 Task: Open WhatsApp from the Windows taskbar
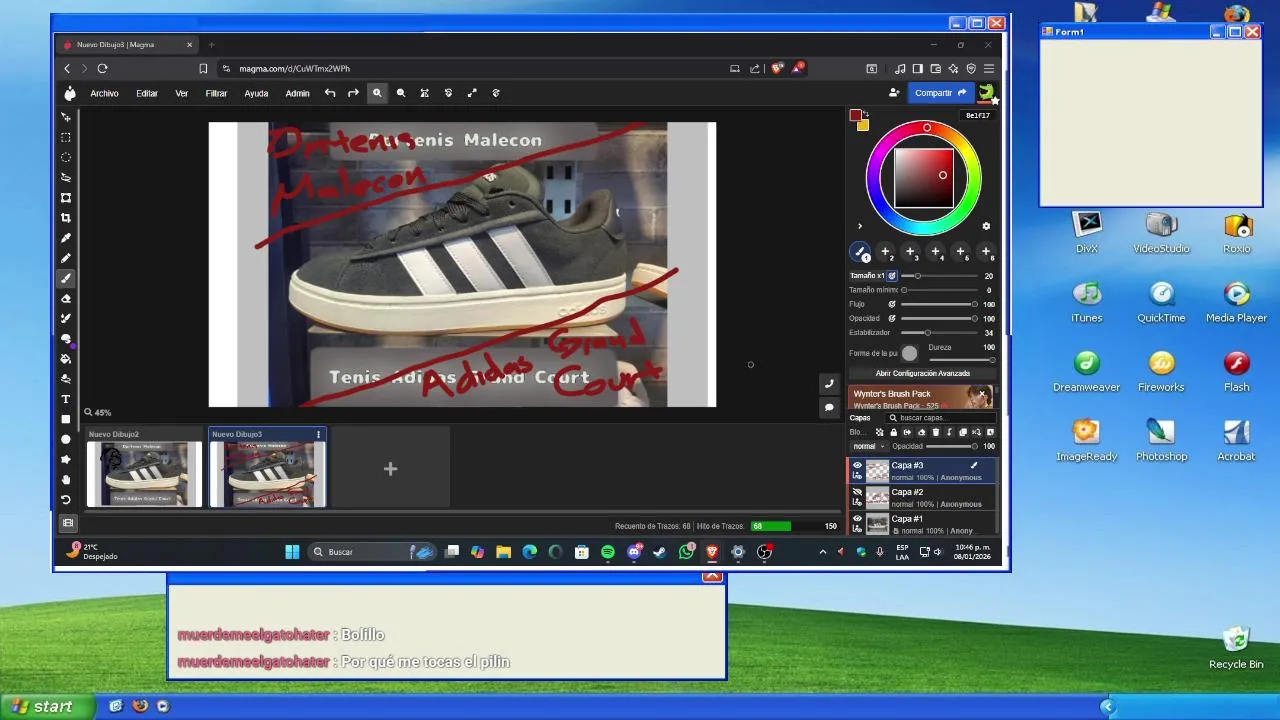686,552
